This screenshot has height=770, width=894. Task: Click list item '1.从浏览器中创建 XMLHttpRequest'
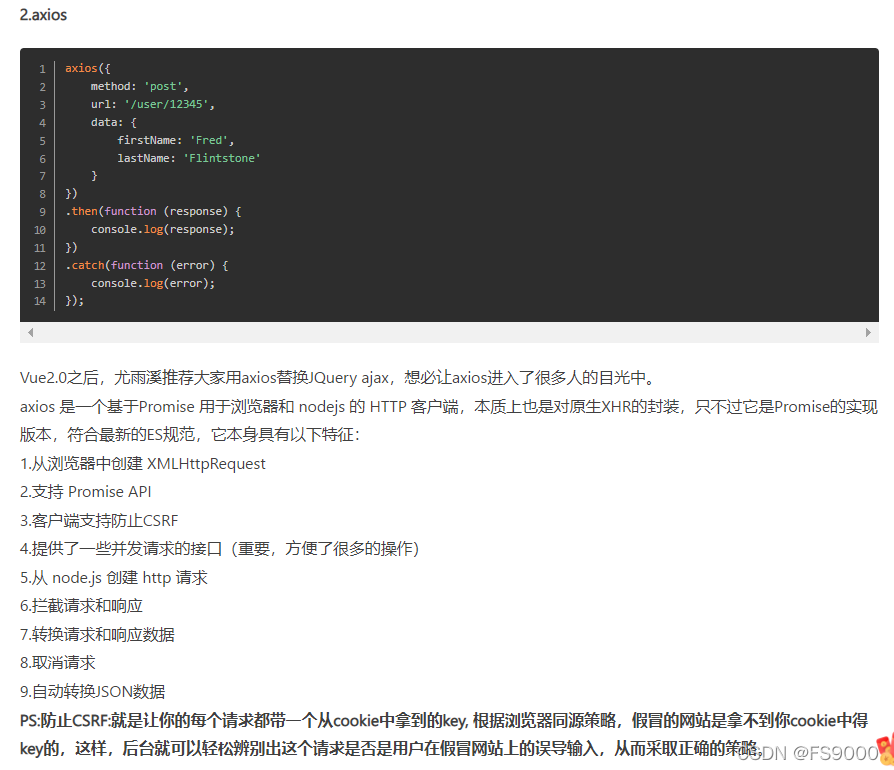[x=143, y=463]
